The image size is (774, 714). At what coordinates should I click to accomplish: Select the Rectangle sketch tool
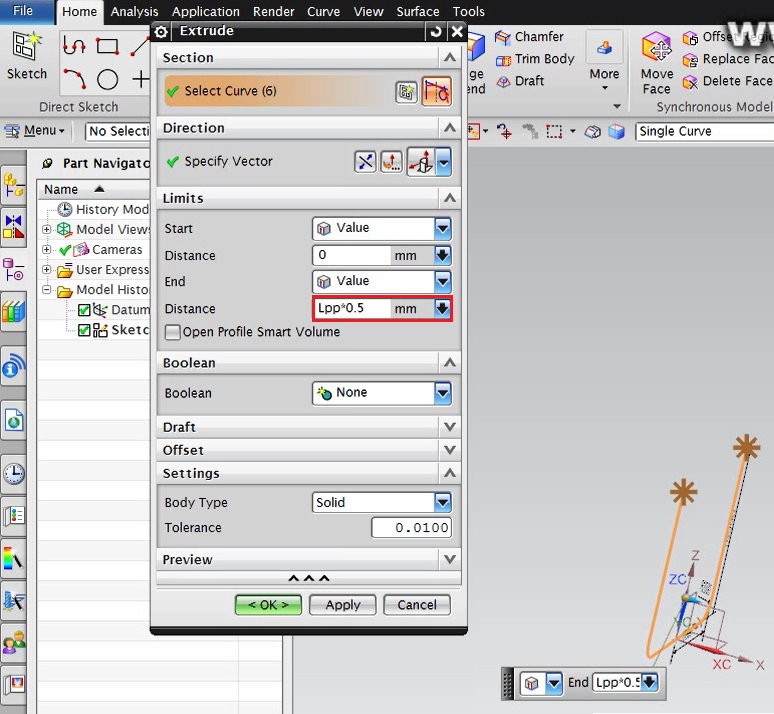point(107,46)
